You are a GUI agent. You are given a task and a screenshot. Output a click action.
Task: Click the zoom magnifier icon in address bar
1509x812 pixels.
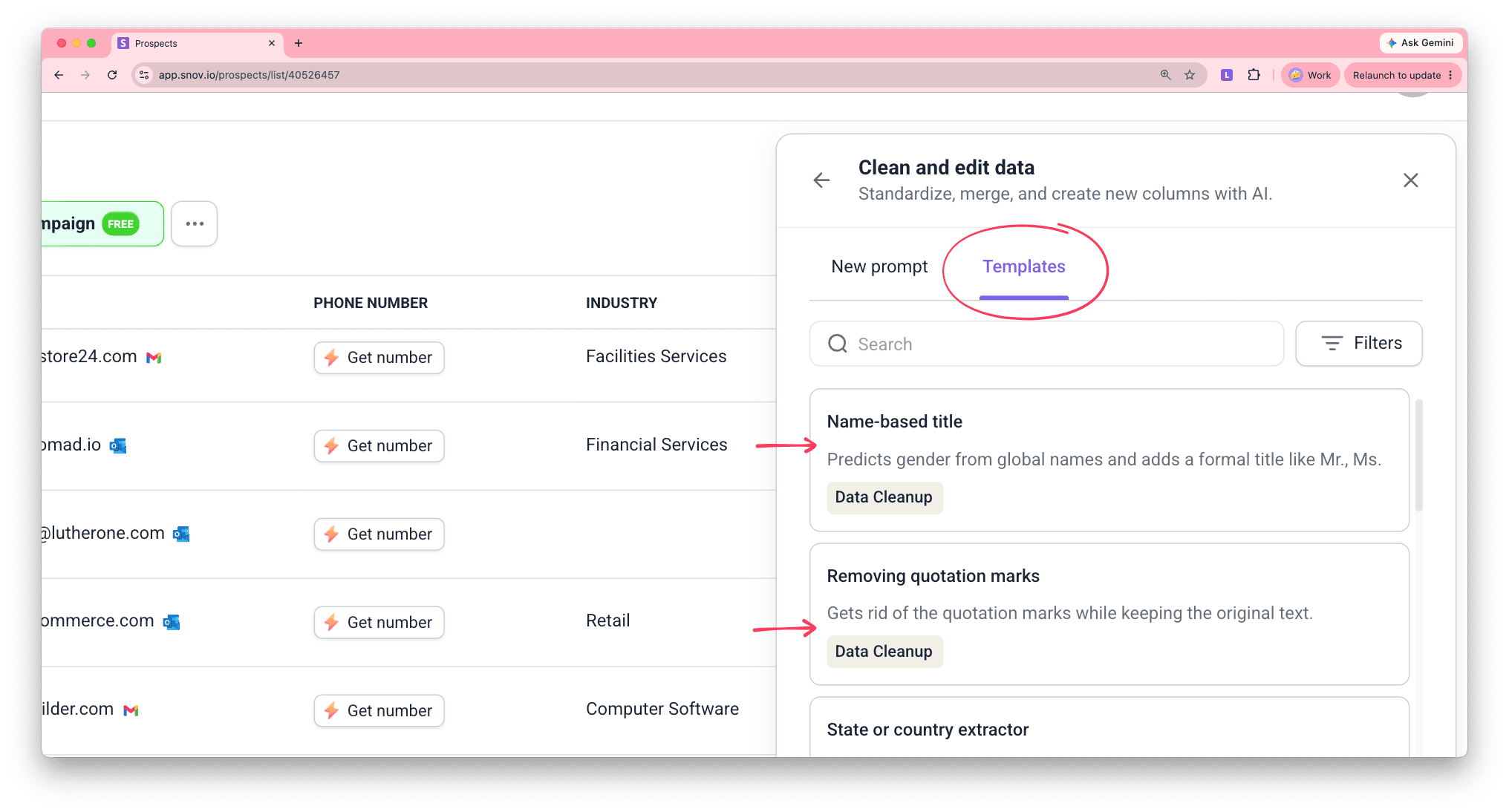pos(1165,75)
